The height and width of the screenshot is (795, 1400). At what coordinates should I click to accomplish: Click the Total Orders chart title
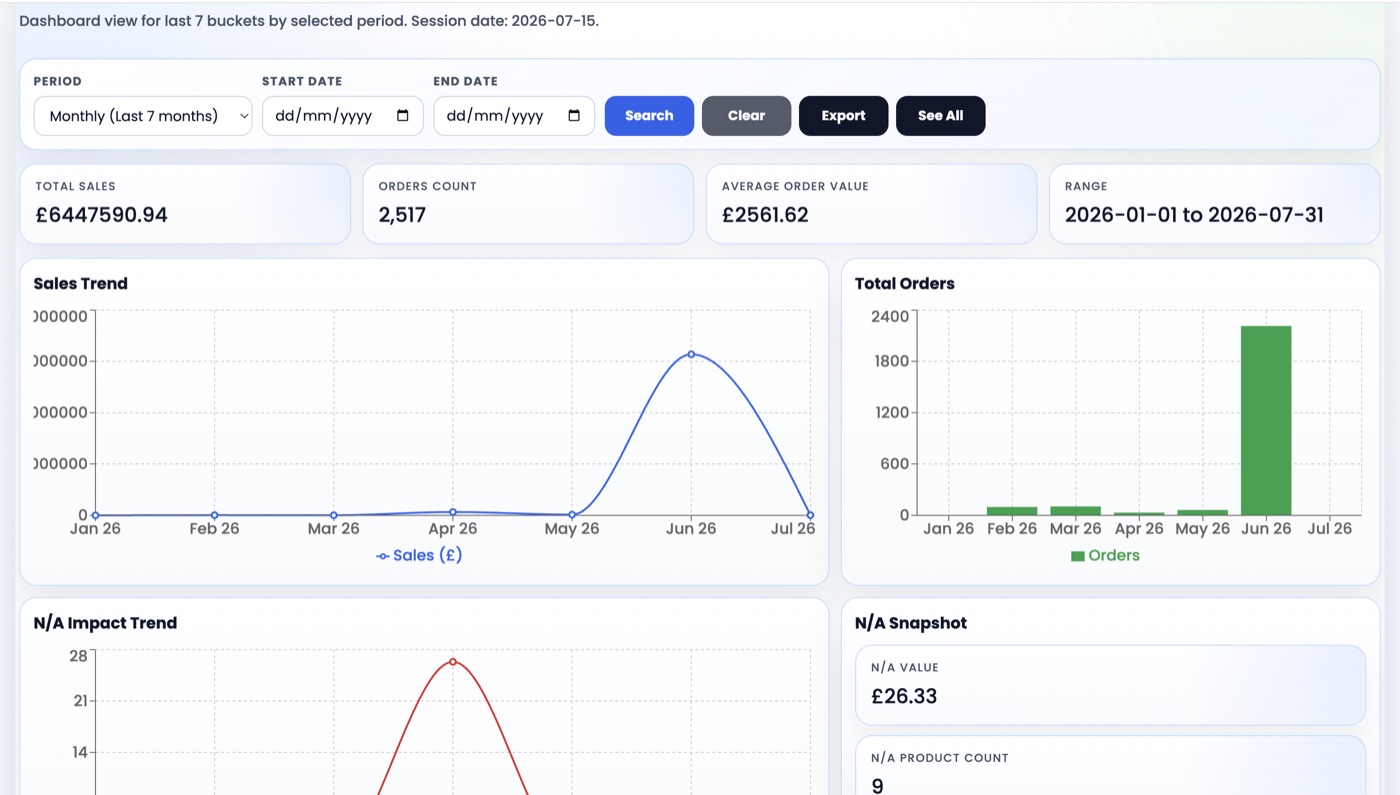coord(905,284)
